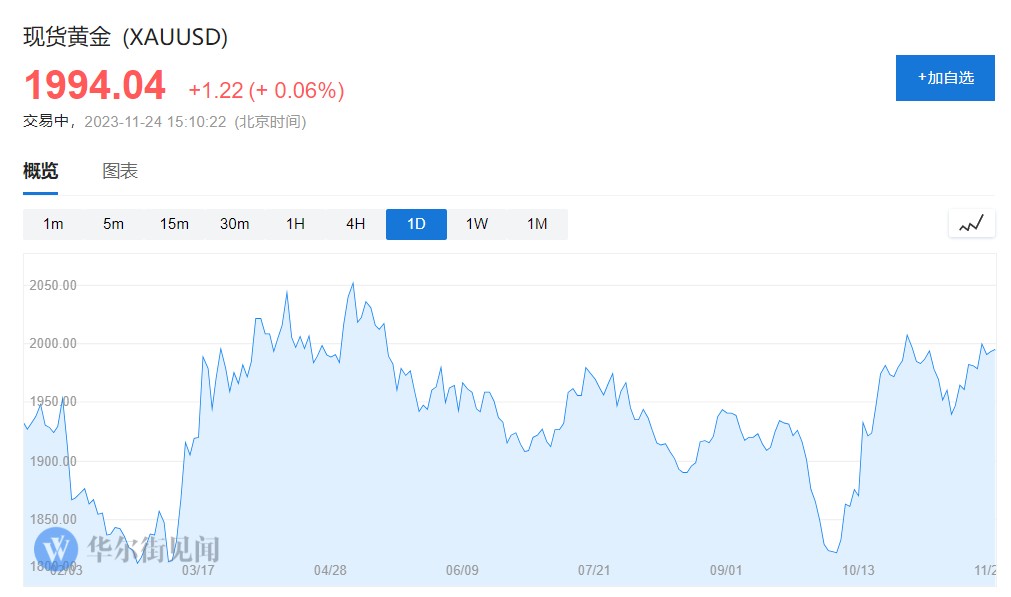Set chart period to 4H
This screenshot has height=597, width=1011.
point(355,224)
